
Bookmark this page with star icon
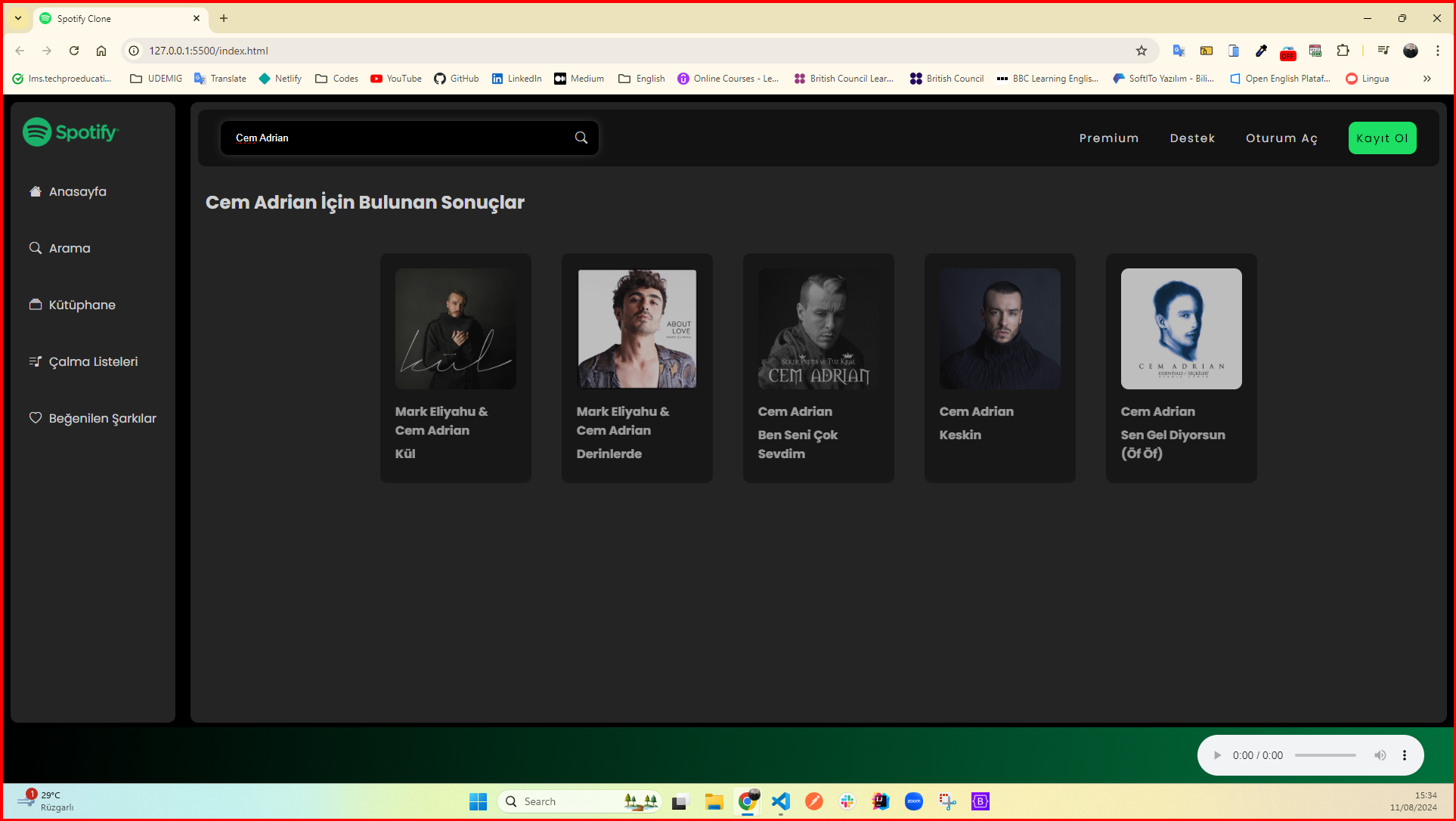[x=1141, y=51]
